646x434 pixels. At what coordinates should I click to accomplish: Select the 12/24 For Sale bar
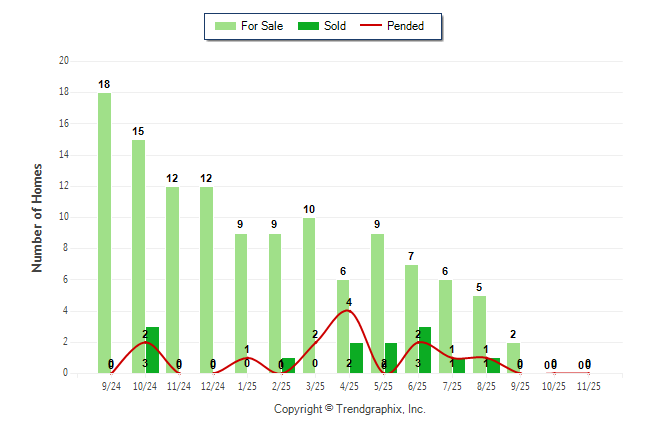tap(206, 280)
